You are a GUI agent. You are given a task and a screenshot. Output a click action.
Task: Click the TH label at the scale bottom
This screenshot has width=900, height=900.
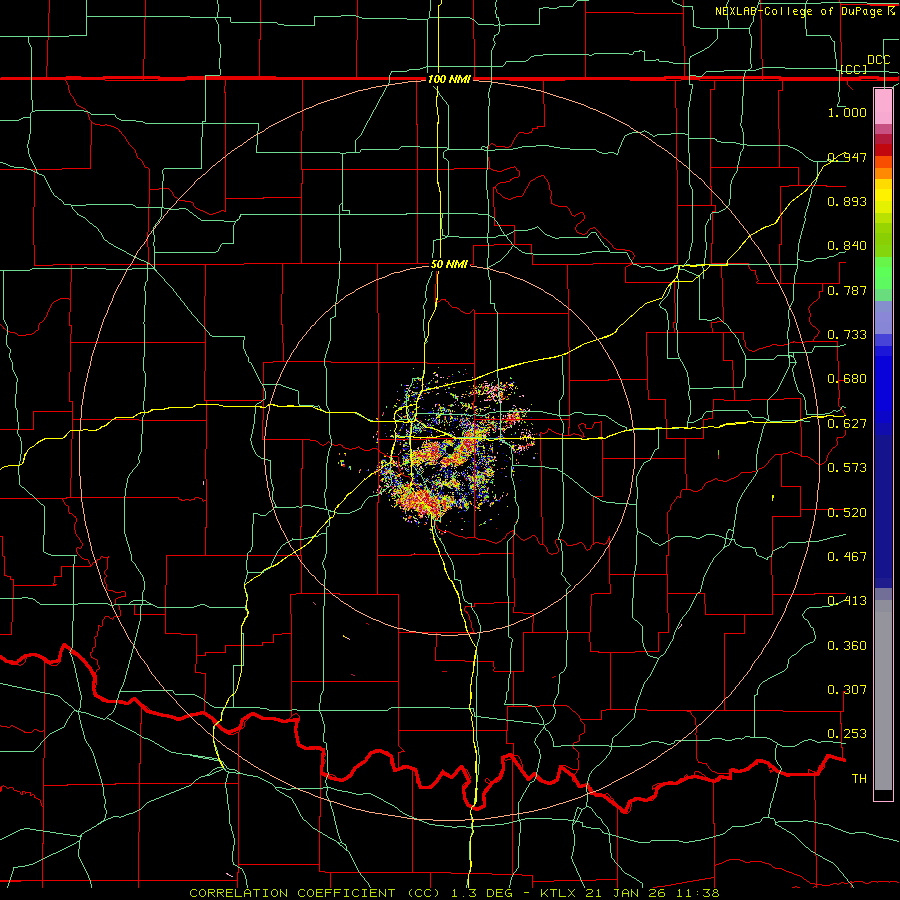tap(859, 778)
